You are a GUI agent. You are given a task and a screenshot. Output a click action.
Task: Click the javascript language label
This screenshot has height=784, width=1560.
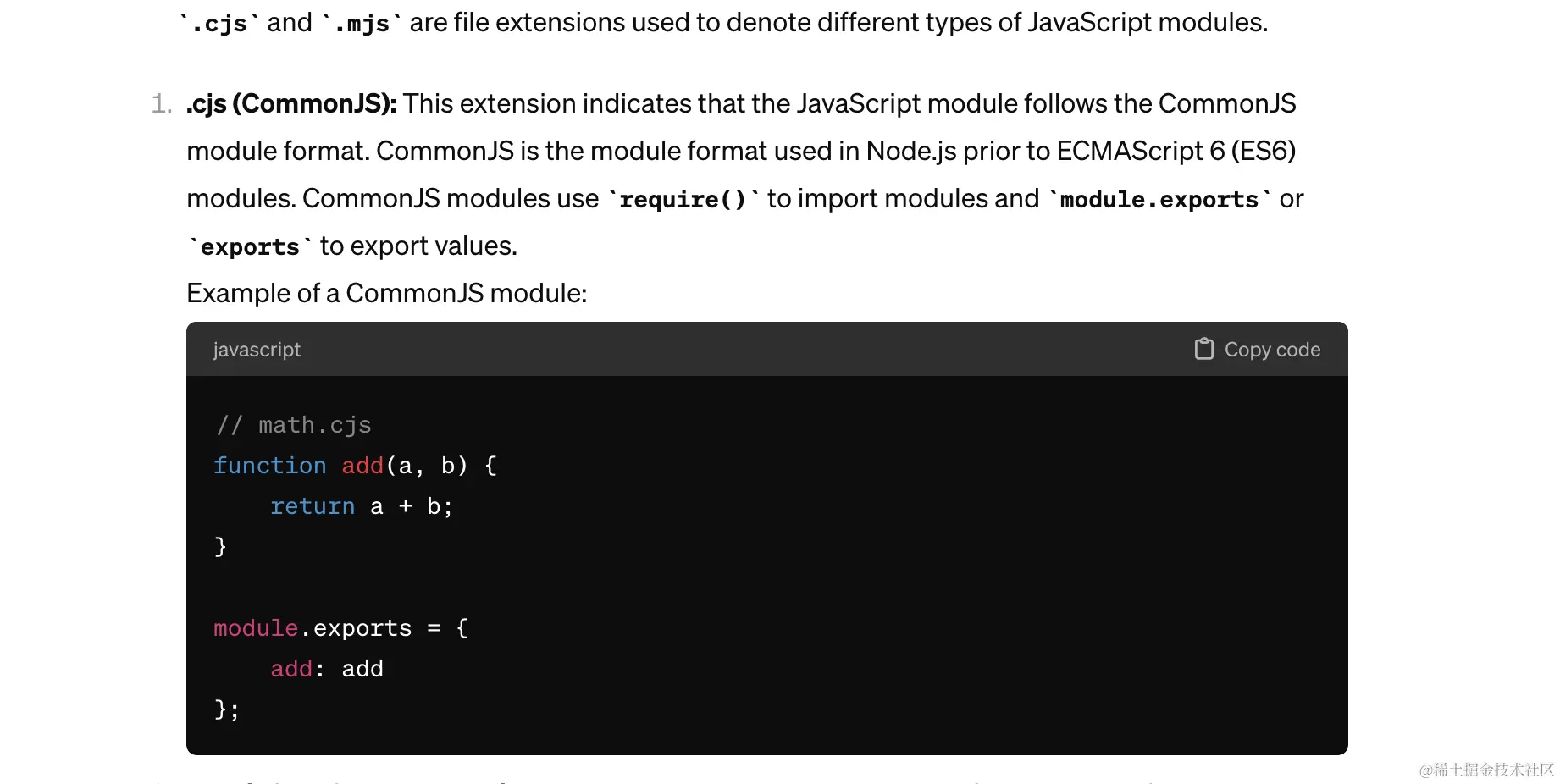tap(257, 350)
